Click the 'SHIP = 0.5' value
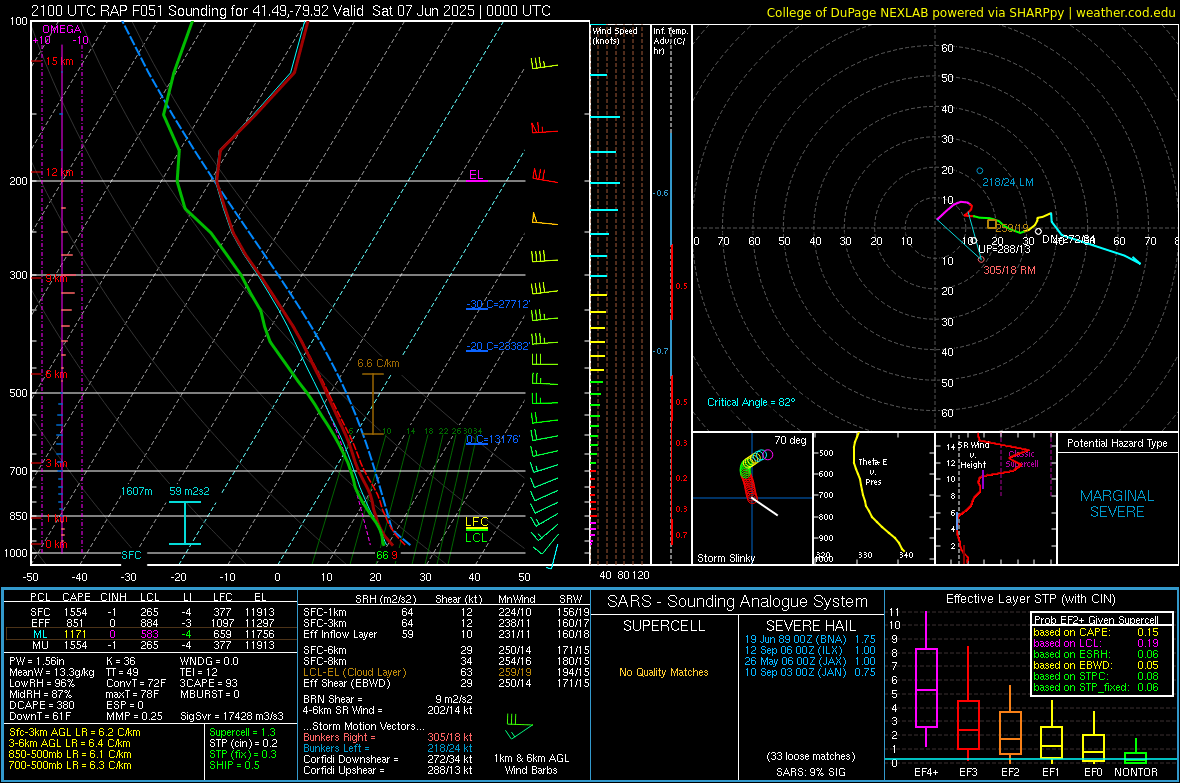Screen dimensions: 1180x783 234,765
